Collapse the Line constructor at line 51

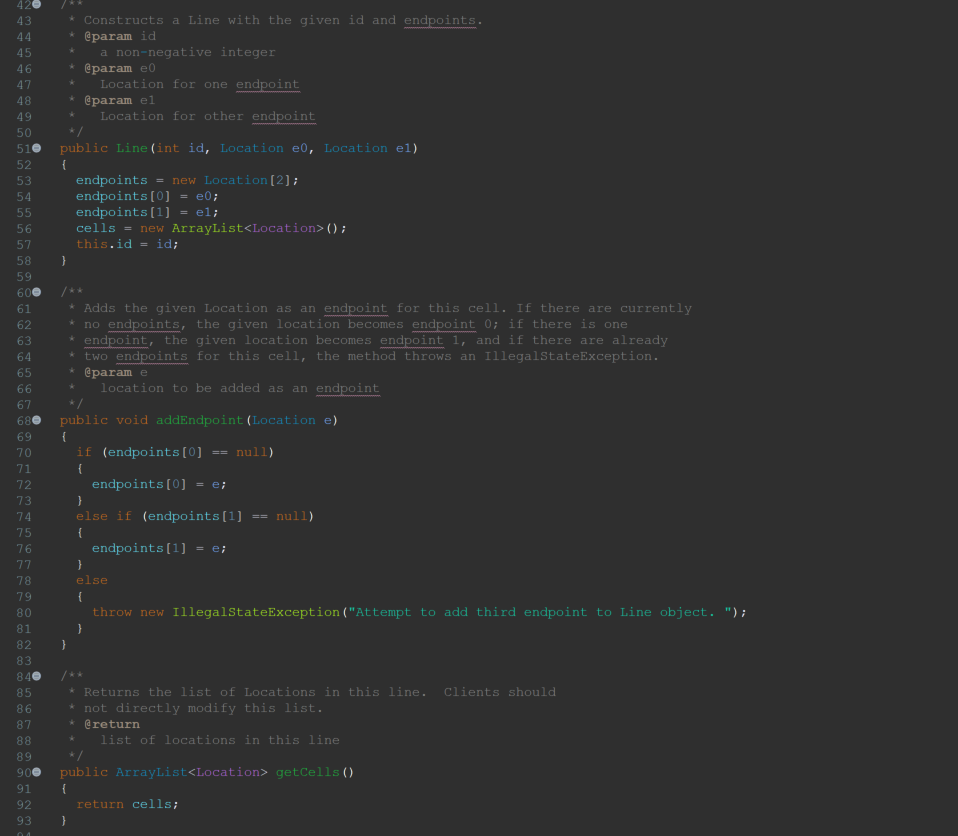tap(37, 148)
